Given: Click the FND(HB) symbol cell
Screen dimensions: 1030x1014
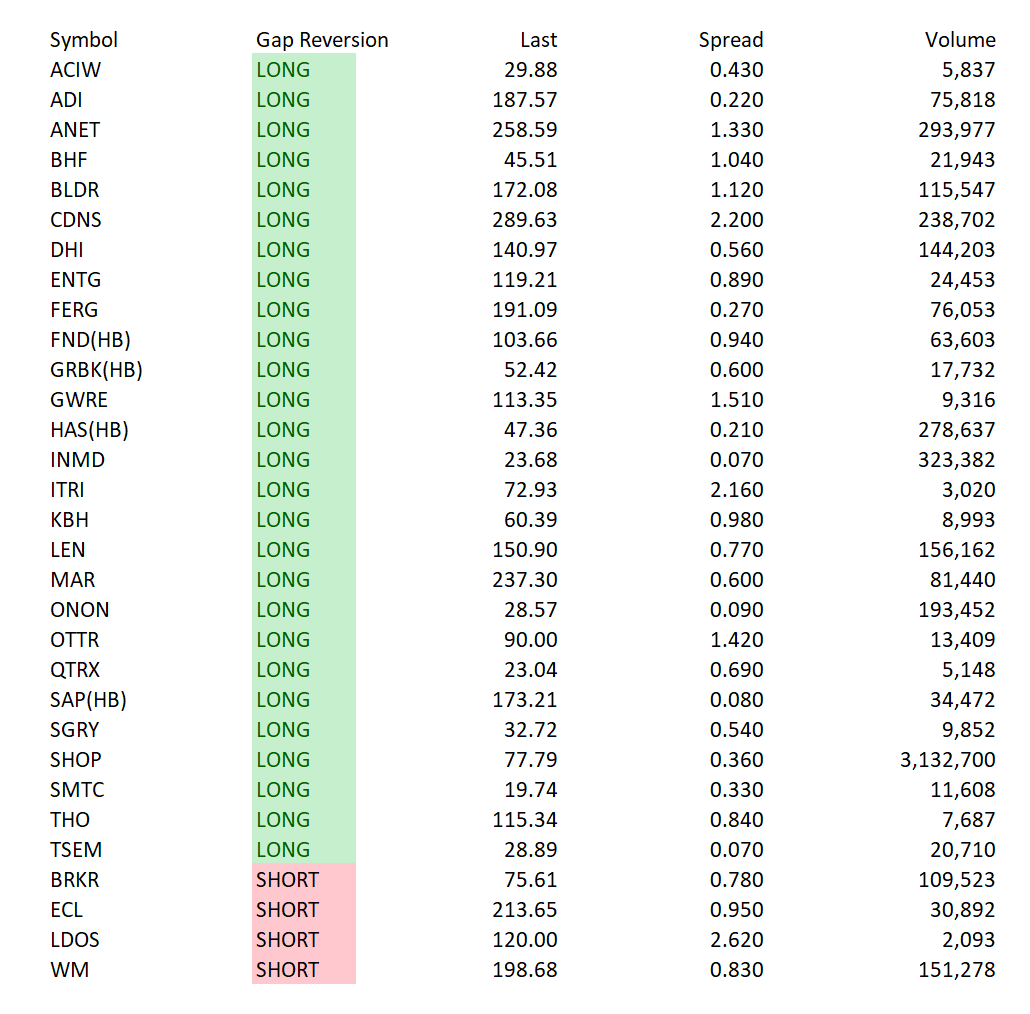Looking at the screenshot, I should [90, 340].
